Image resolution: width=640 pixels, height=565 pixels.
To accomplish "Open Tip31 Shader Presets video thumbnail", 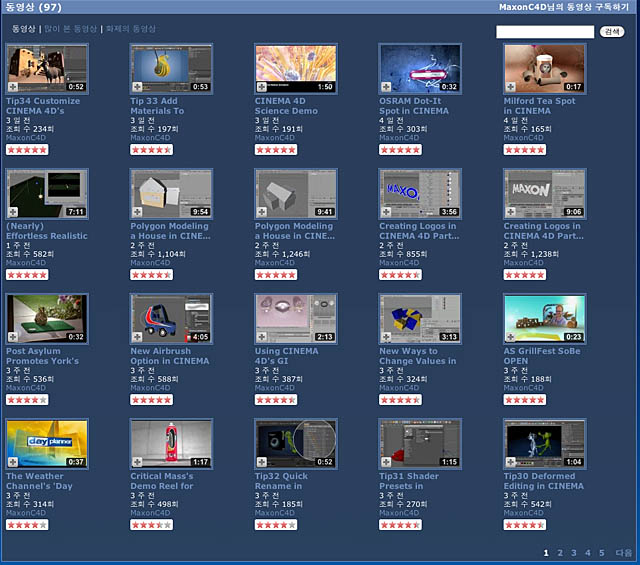I will [420, 444].
